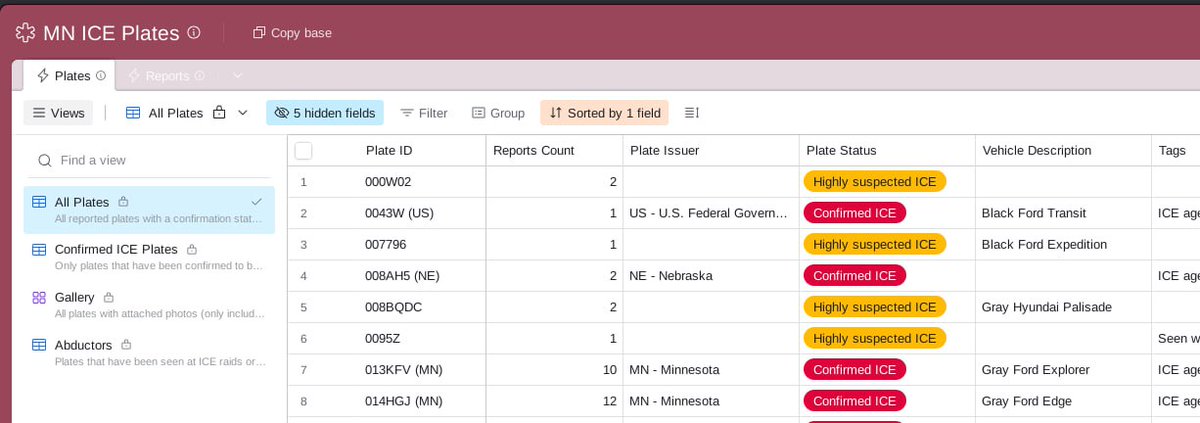
Task: Click lock icon beside All Plates sidebar view
Action: (x=123, y=202)
